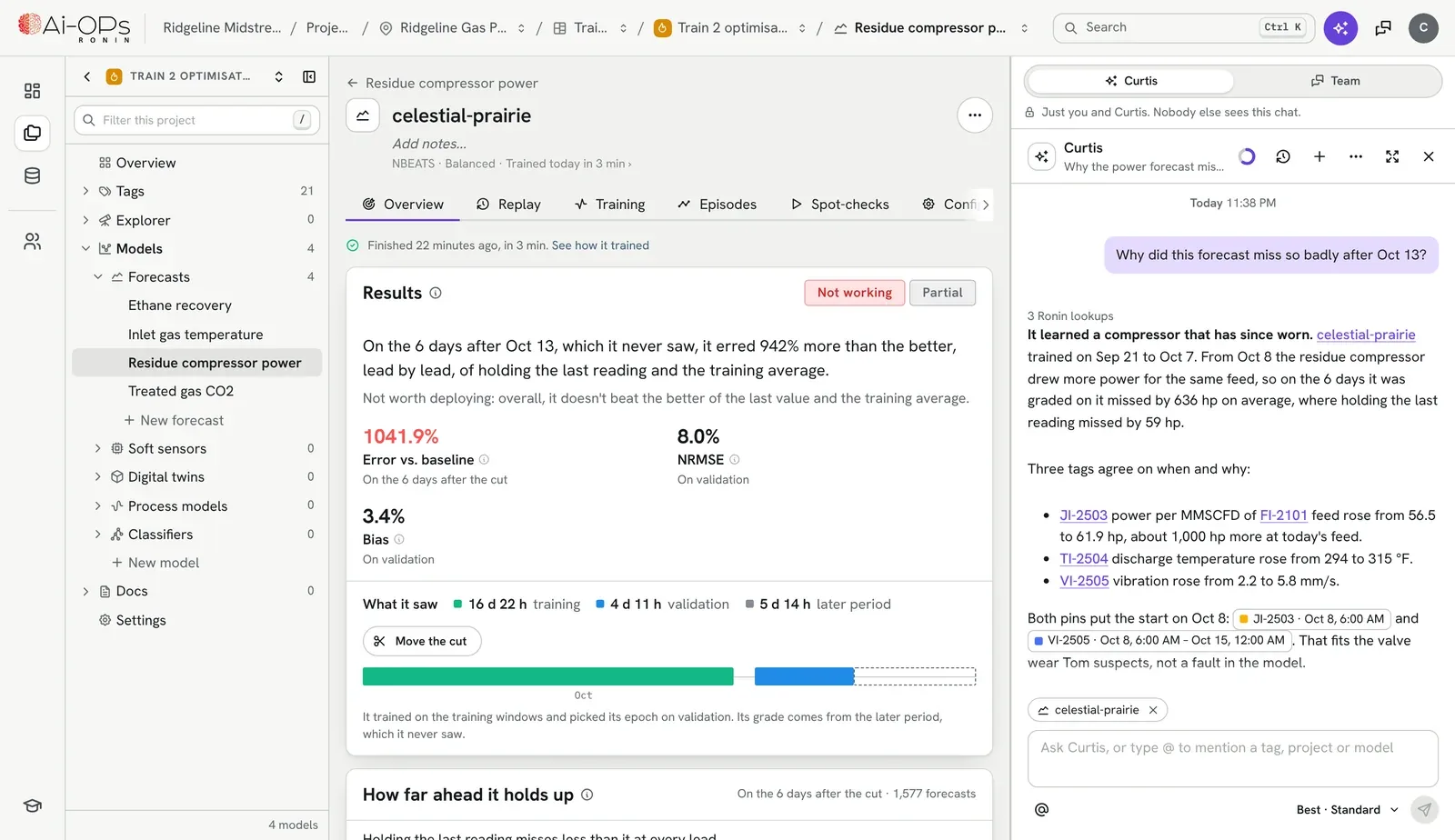Click the Move the cut button
Image resolution: width=1455 pixels, height=840 pixels.
coord(422,641)
